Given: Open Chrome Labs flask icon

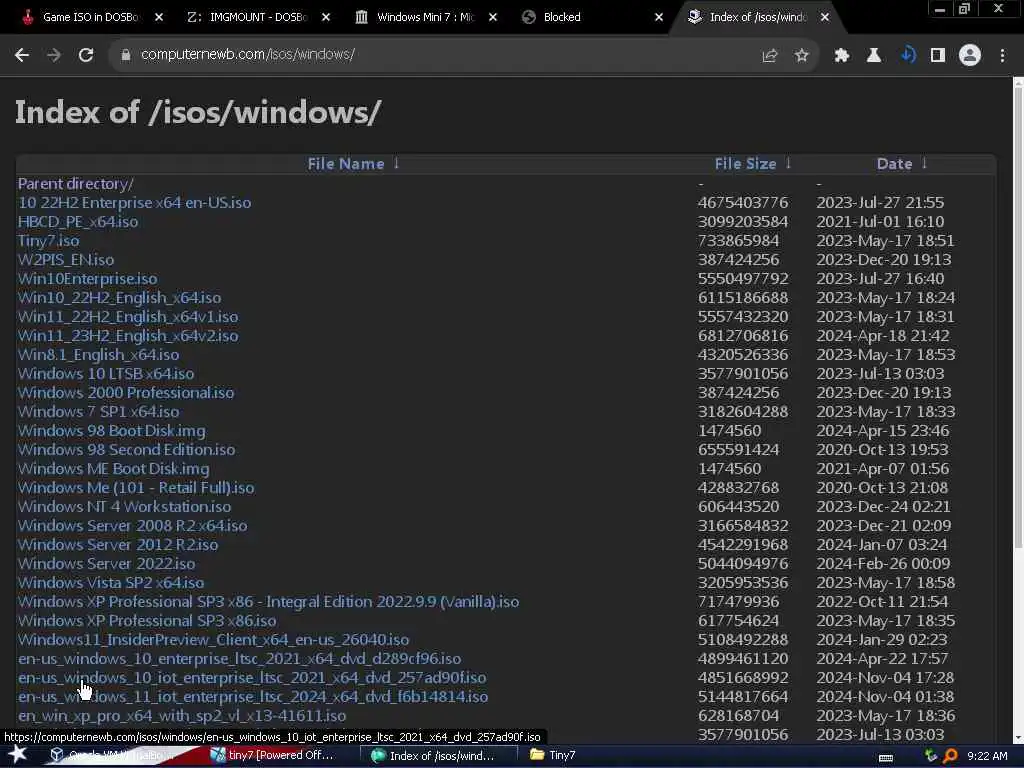Looking at the screenshot, I should [874, 56].
